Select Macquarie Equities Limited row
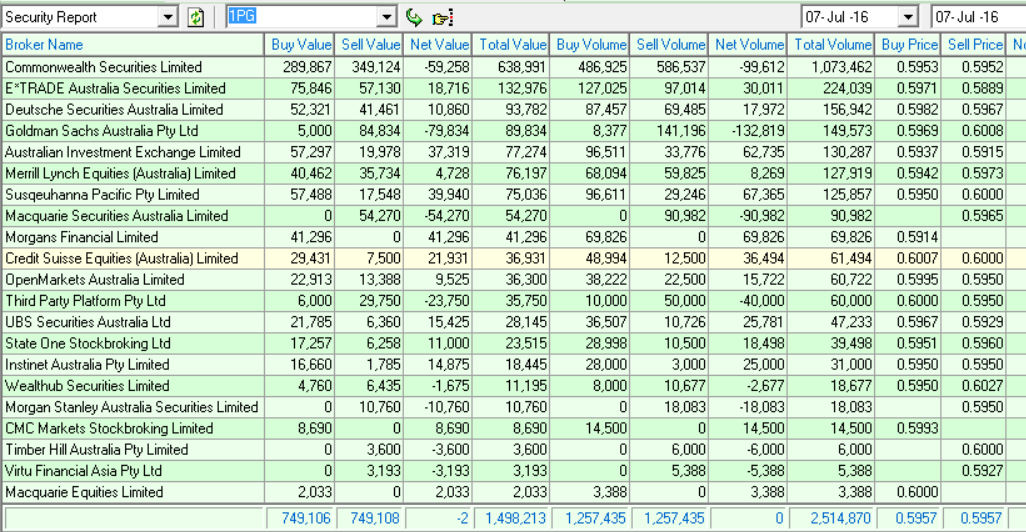The image size is (1026, 532). (x=513, y=492)
